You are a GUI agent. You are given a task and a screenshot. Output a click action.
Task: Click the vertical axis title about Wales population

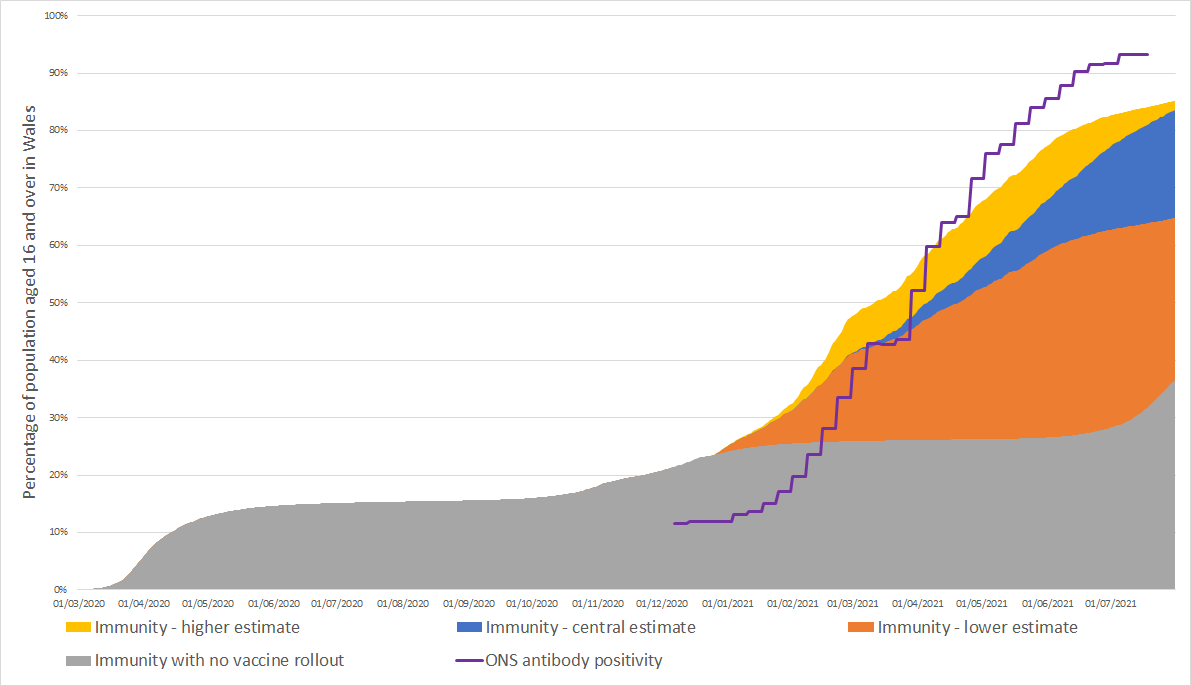coord(31,302)
